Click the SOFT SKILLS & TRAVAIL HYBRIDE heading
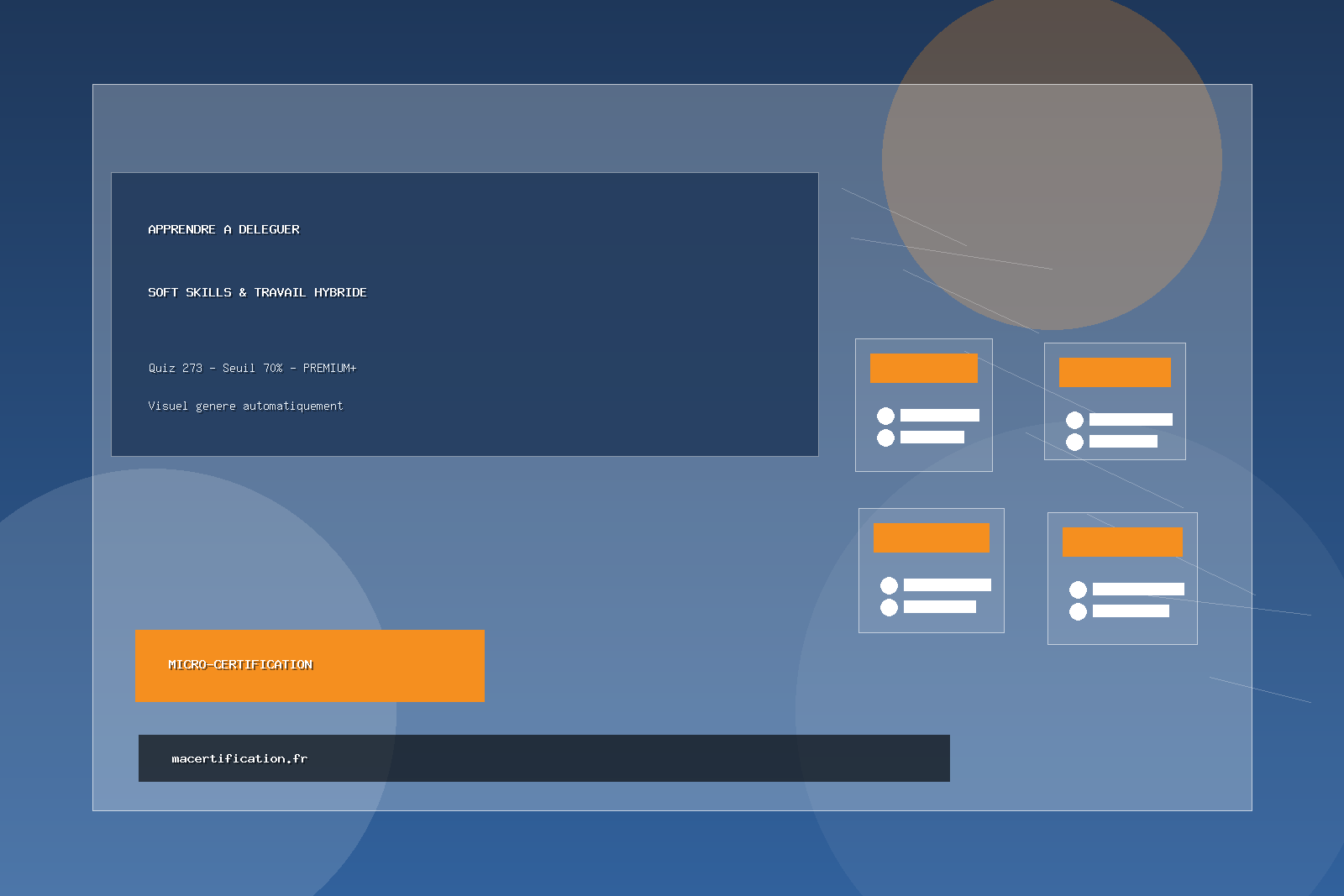Screen dimensions: 1344x896 point(257,292)
